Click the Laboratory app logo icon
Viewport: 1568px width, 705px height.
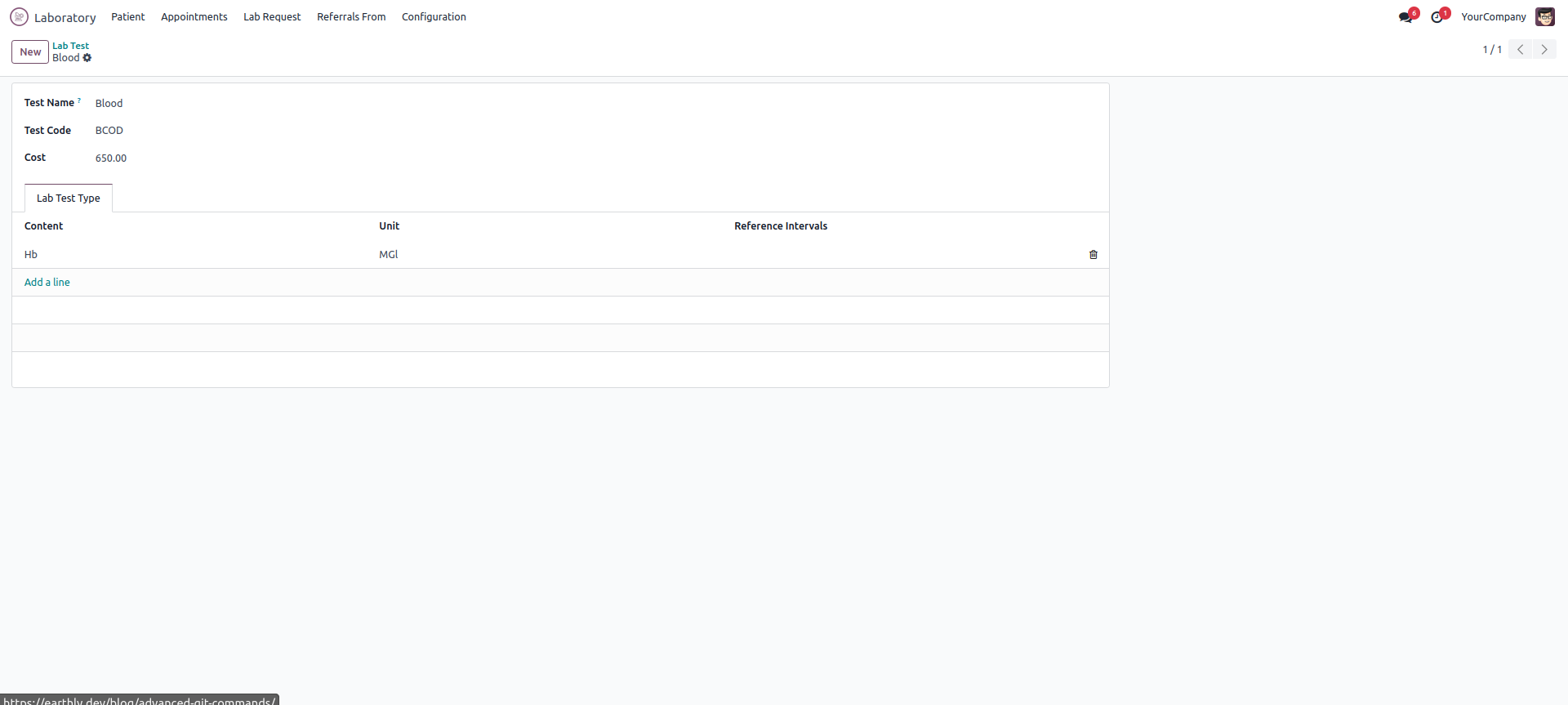point(19,16)
